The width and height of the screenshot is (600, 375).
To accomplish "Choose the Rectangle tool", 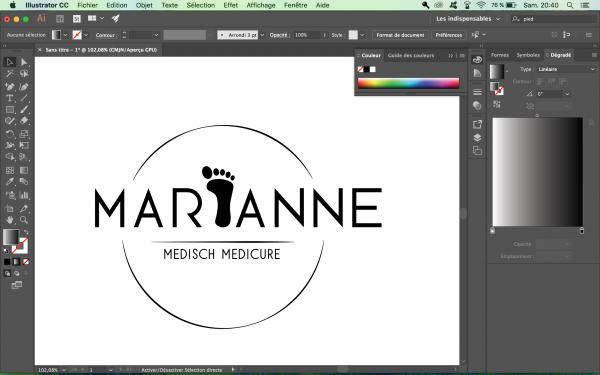I will tap(10, 110).
